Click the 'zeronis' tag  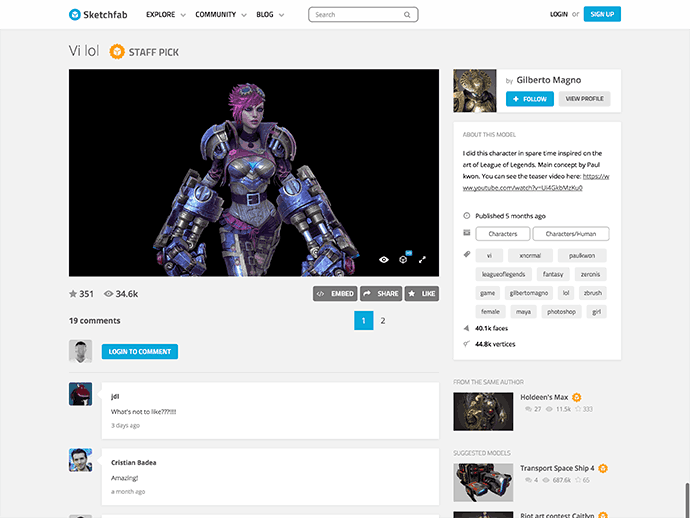[x=591, y=274]
